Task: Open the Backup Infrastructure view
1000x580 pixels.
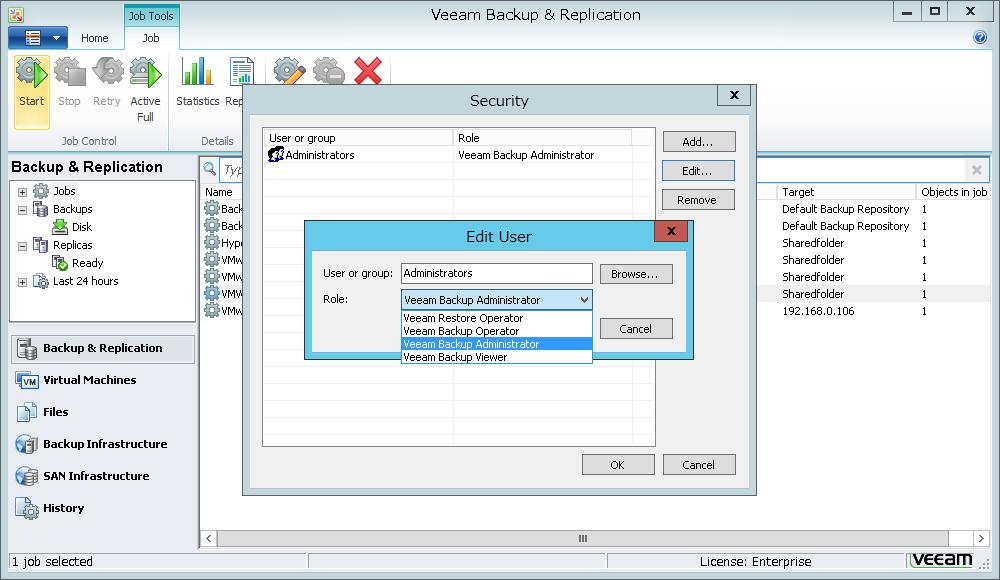Action: (103, 444)
